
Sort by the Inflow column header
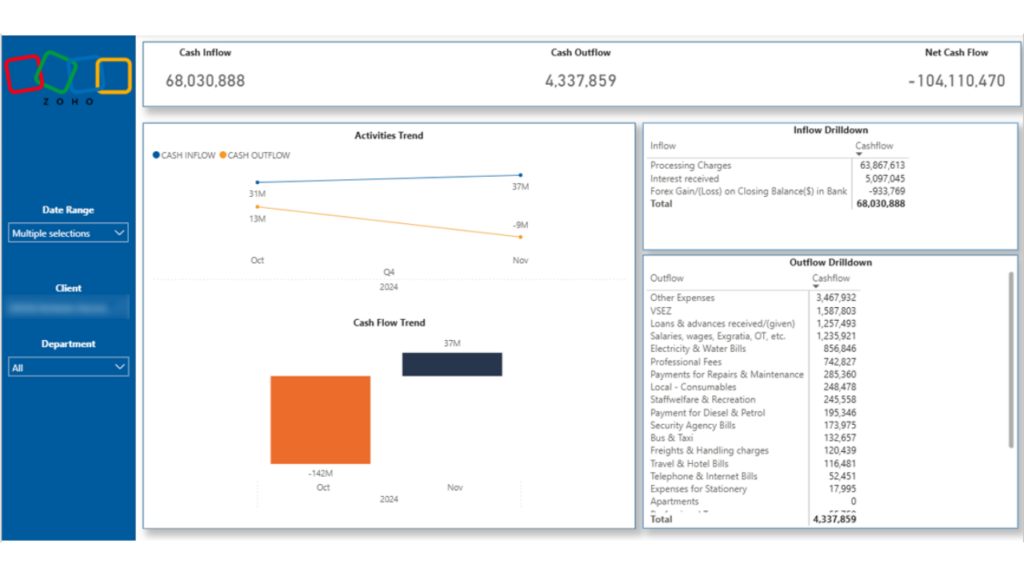point(663,146)
